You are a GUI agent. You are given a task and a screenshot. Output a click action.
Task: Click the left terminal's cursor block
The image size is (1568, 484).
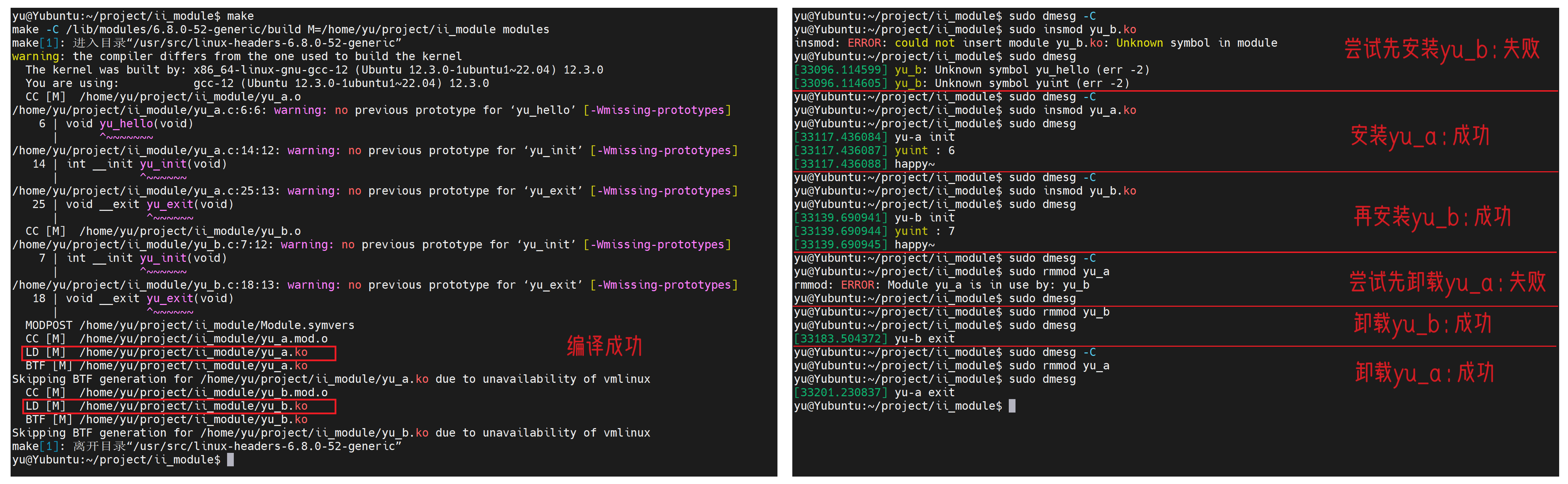coord(230,460)
